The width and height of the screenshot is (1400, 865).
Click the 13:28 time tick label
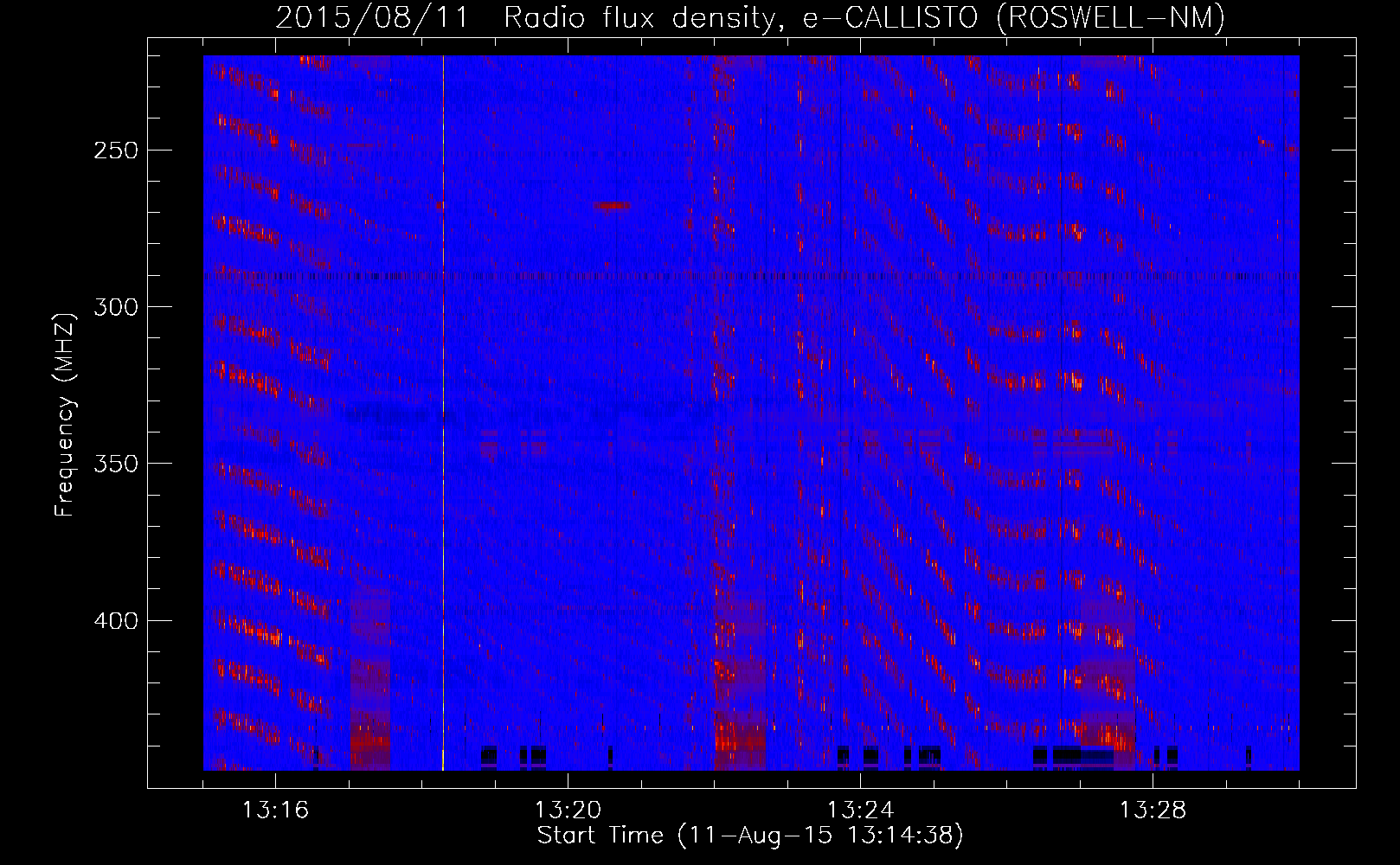point(1153,811)
